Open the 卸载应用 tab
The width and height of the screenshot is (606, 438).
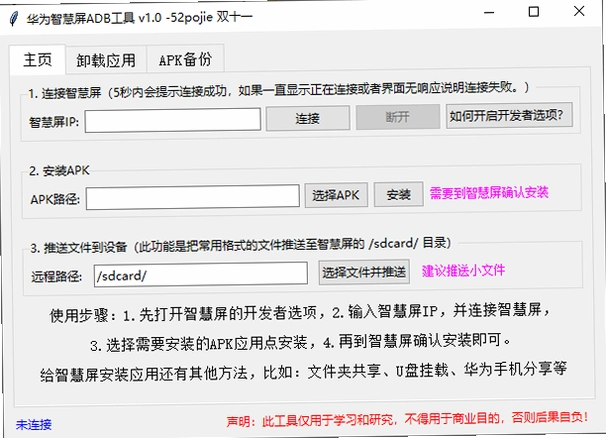(x=106, y=60)
